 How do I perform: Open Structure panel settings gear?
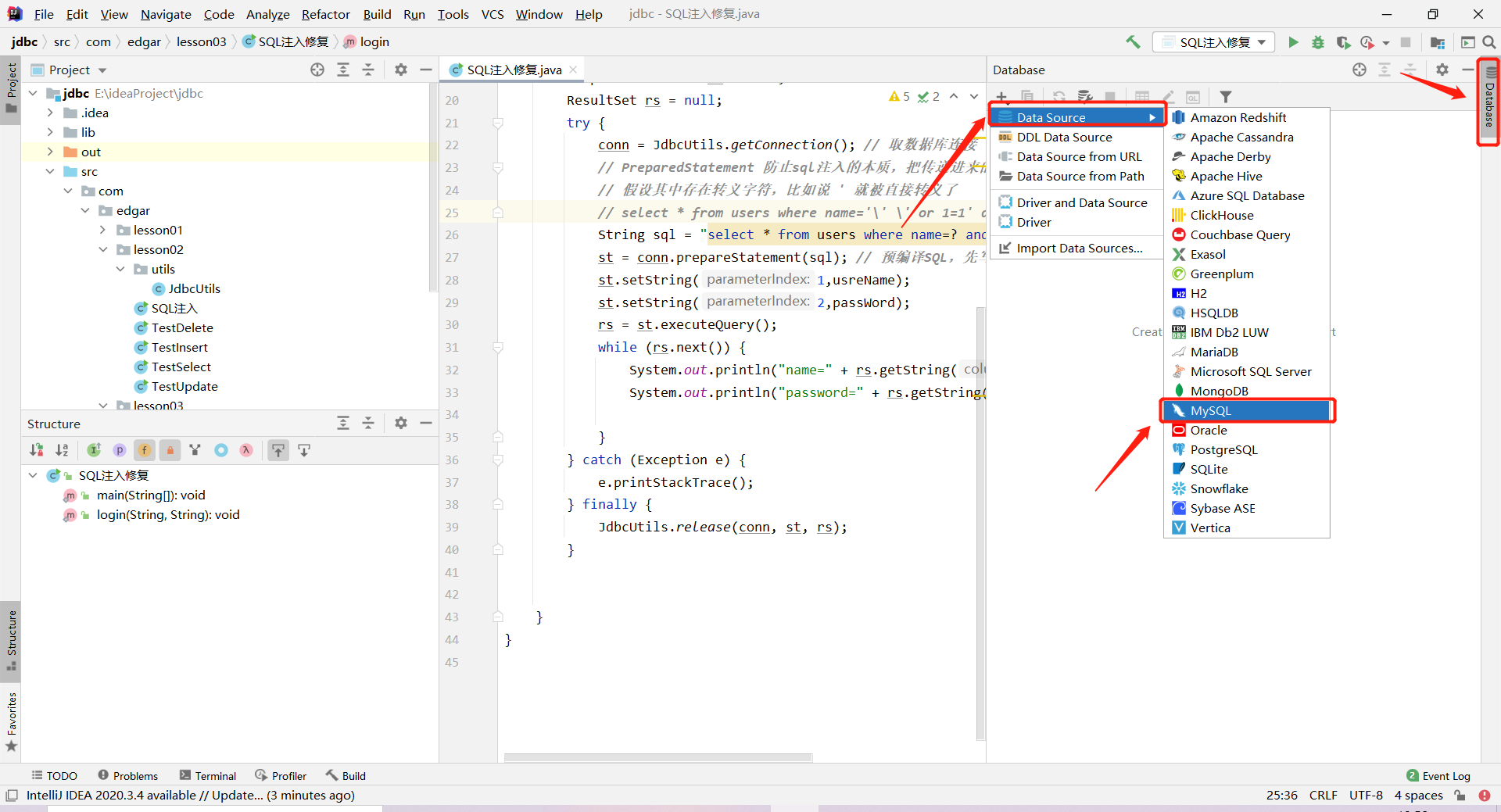[x=401, y=423]
